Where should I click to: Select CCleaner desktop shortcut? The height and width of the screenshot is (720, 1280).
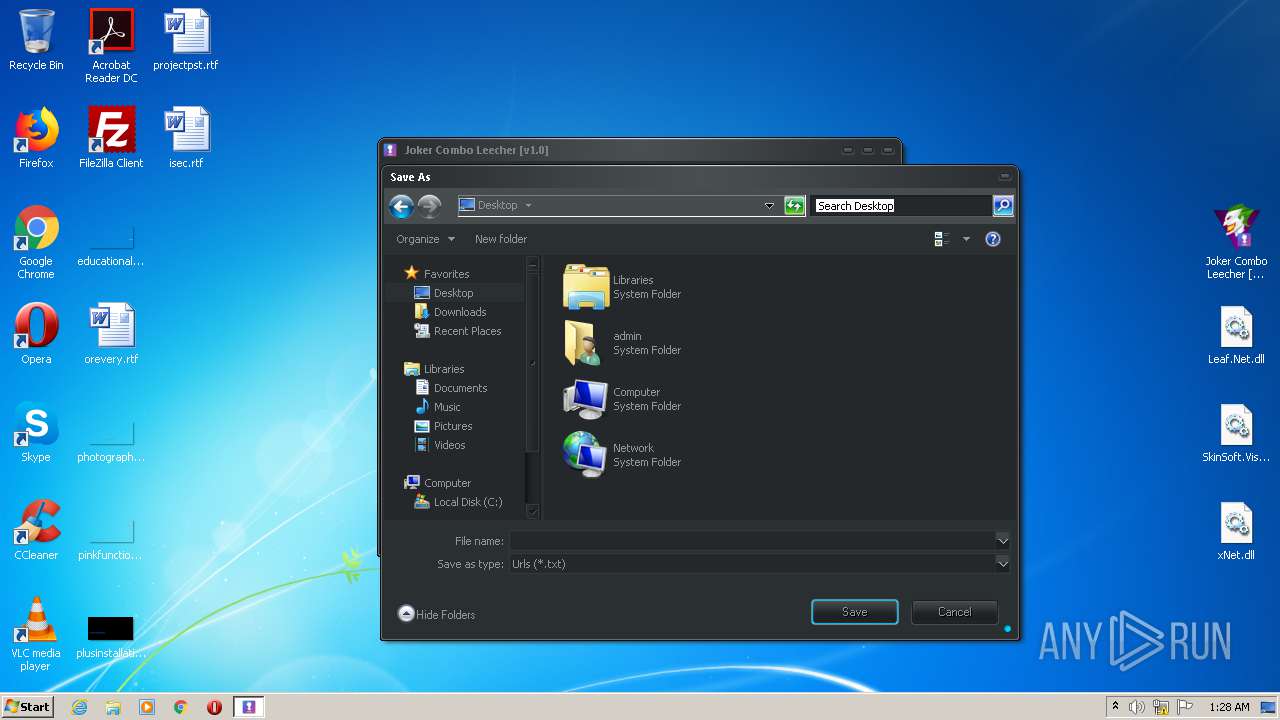coord(36,530)
